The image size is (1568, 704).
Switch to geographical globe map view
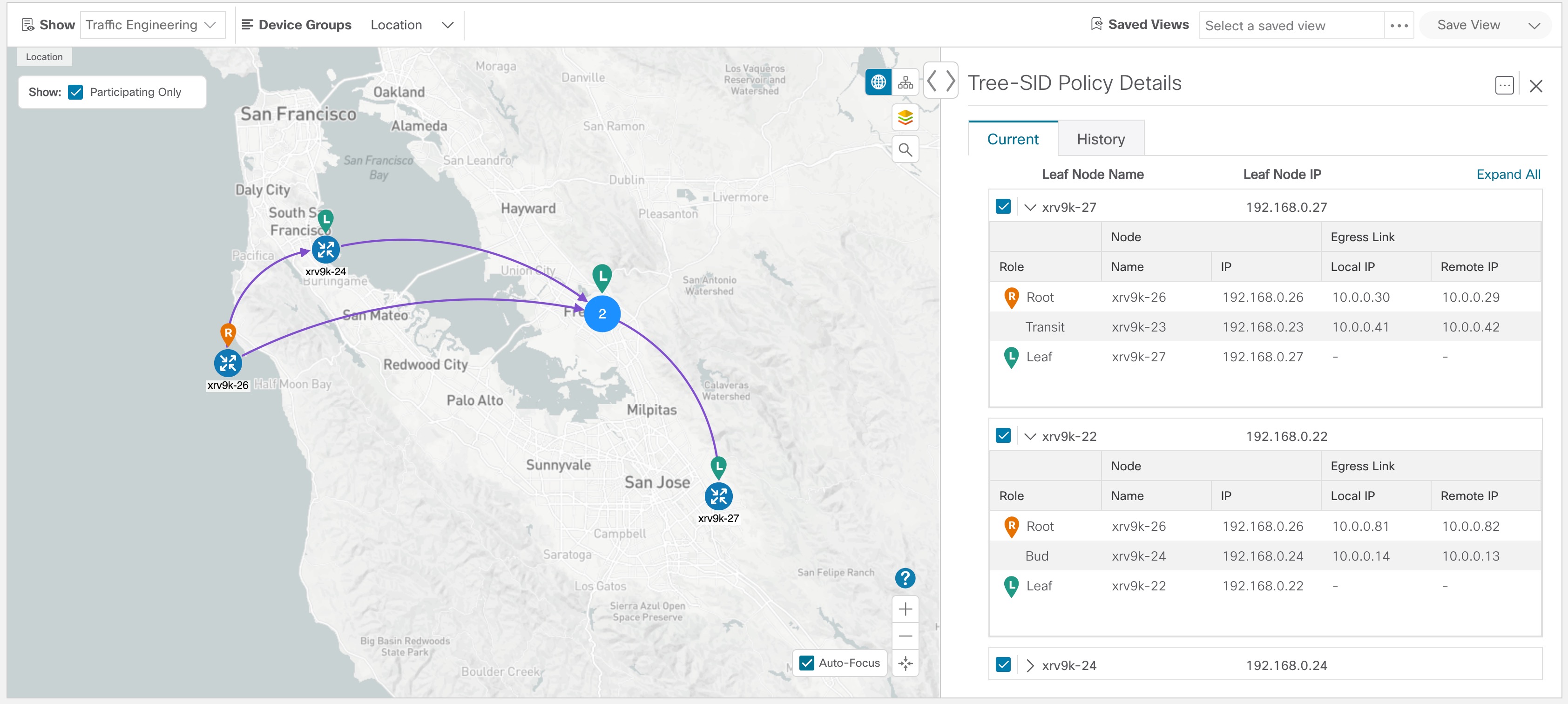point(879,82)
